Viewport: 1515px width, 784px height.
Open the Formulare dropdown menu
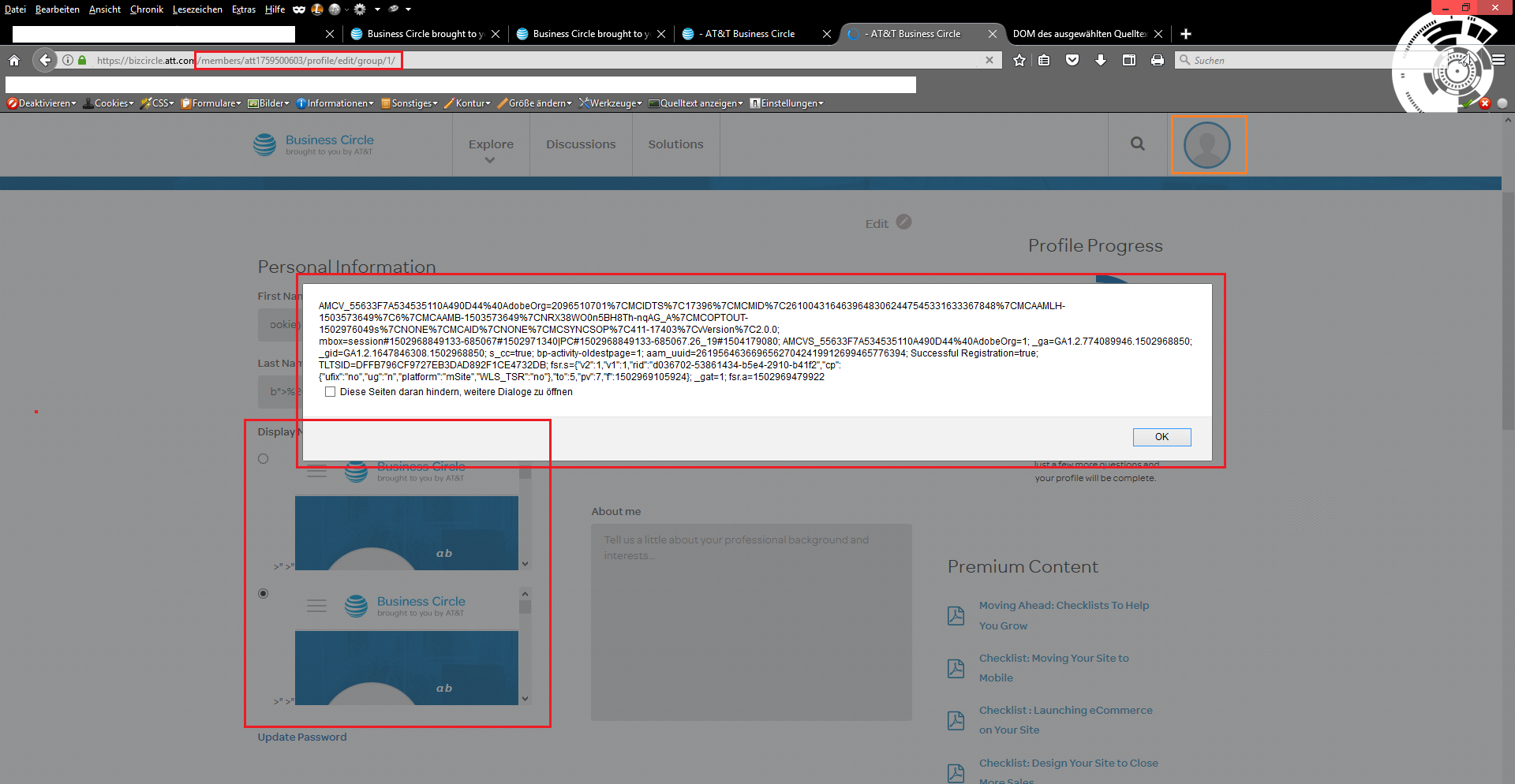(211, 103)
